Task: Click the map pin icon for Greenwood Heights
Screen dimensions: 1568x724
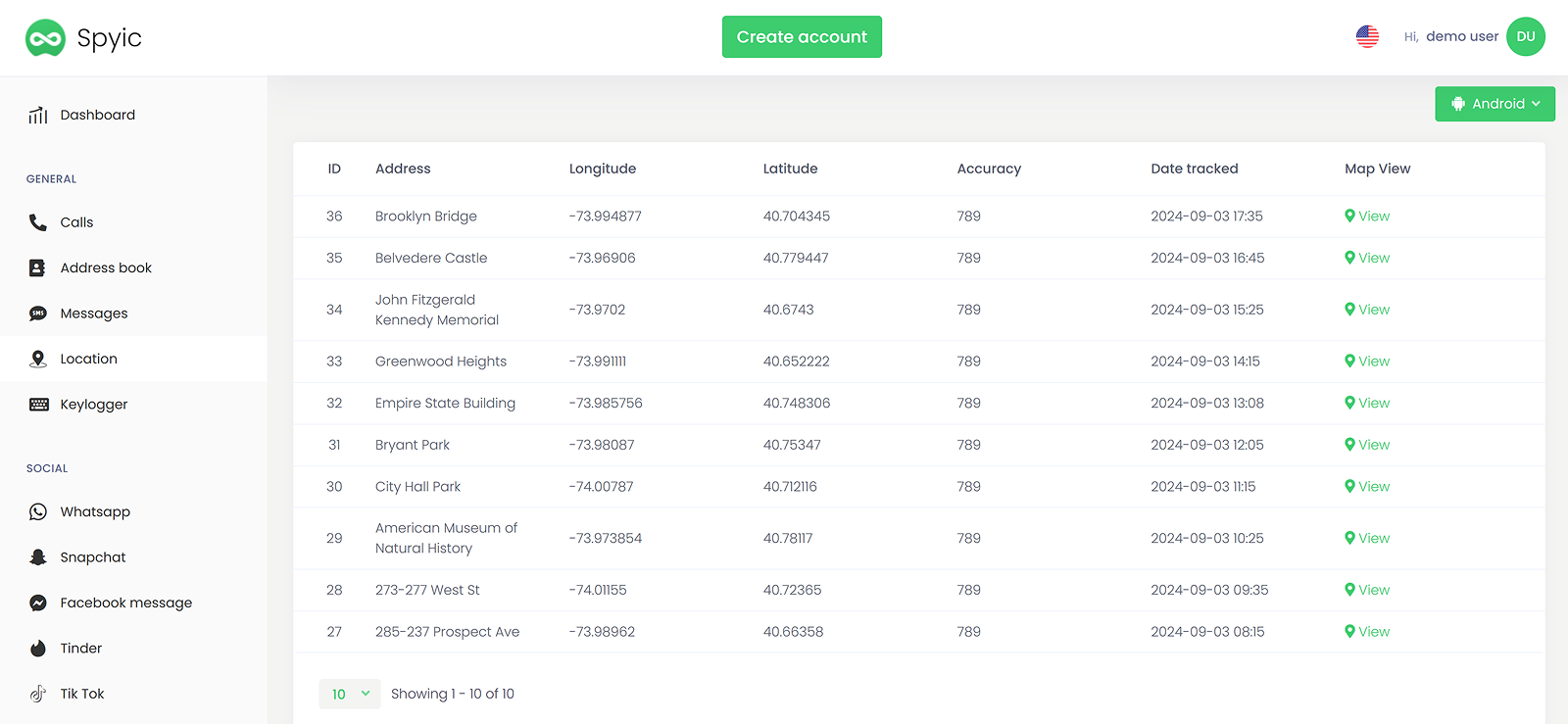Action: tap(1349, 362)
